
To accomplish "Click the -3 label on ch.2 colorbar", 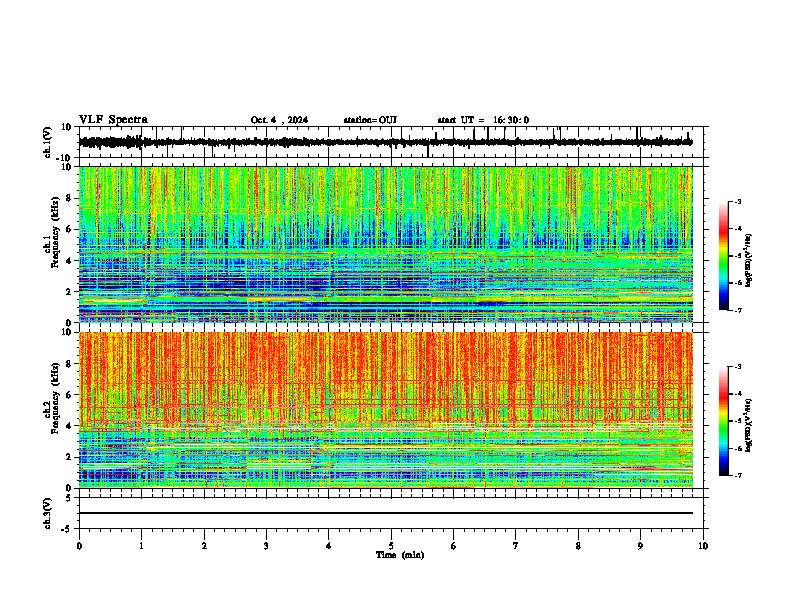I will point(737,367).
